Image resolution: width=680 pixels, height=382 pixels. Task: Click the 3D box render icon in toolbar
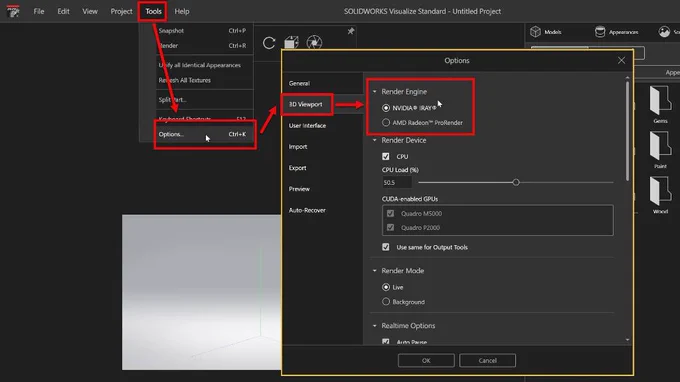[x=291, y=42]
